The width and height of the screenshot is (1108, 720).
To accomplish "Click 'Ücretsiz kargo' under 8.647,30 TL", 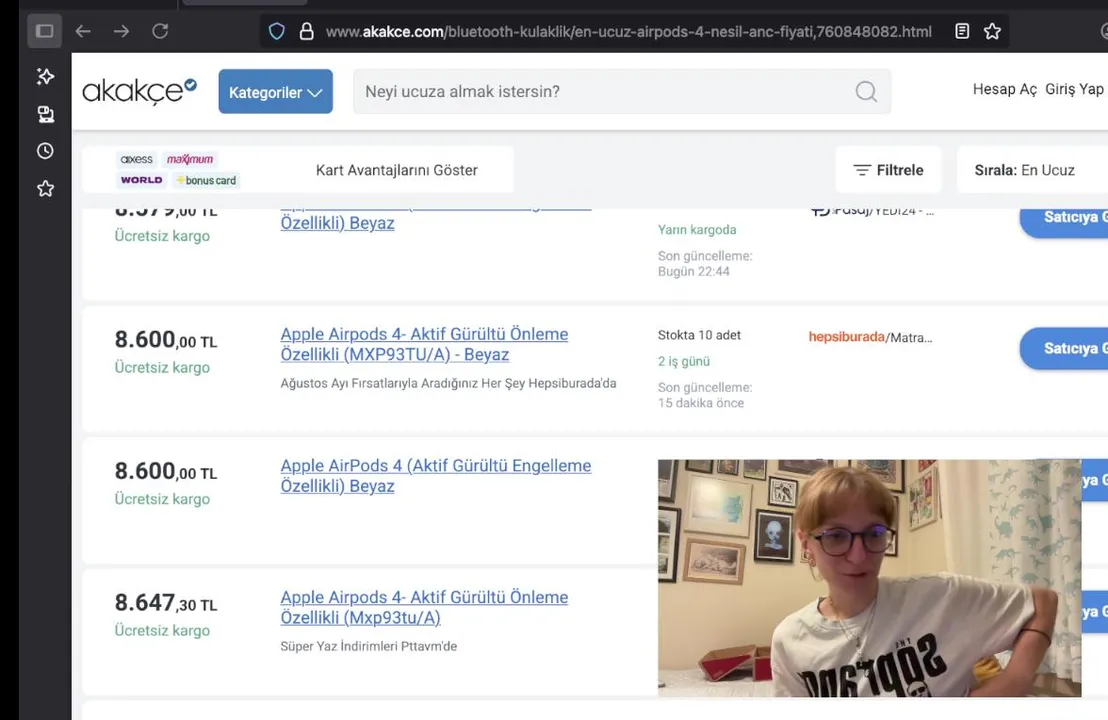I will 162,630.
